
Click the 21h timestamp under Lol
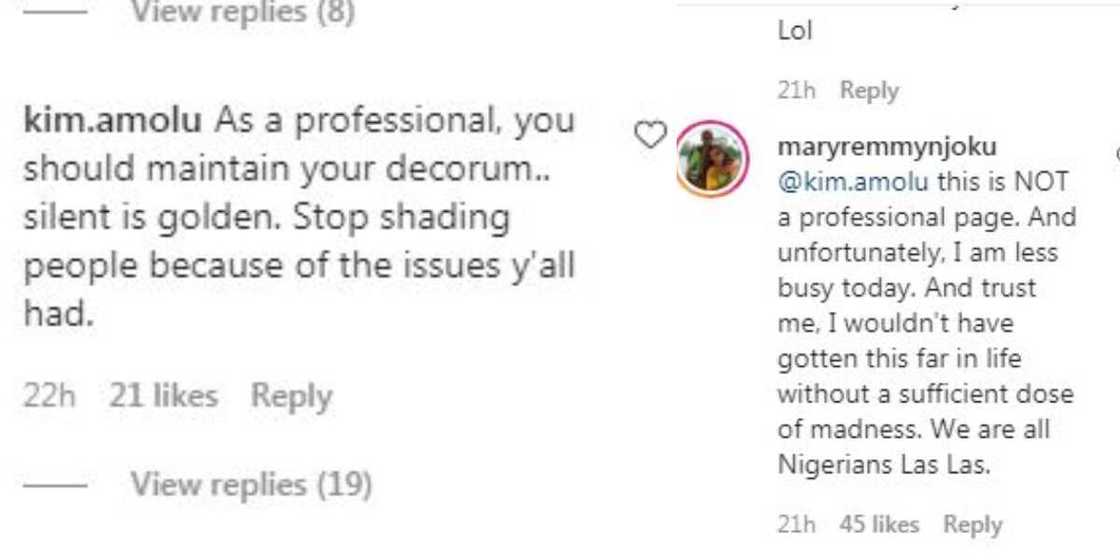[x=796, y=91]
